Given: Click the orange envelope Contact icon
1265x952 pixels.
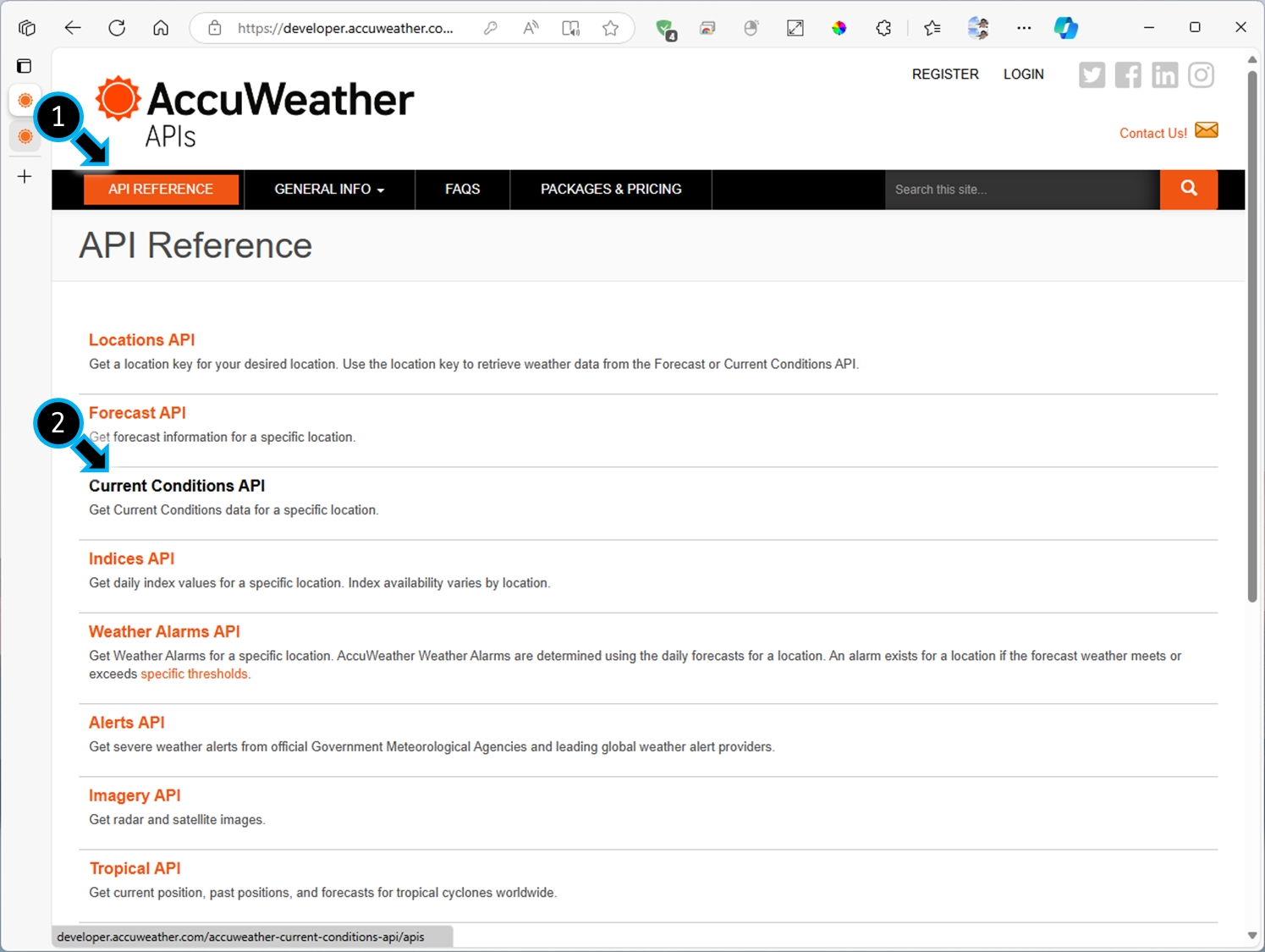Looking at the screenshot, I should pyautogui.click(x=1207, y=130).
